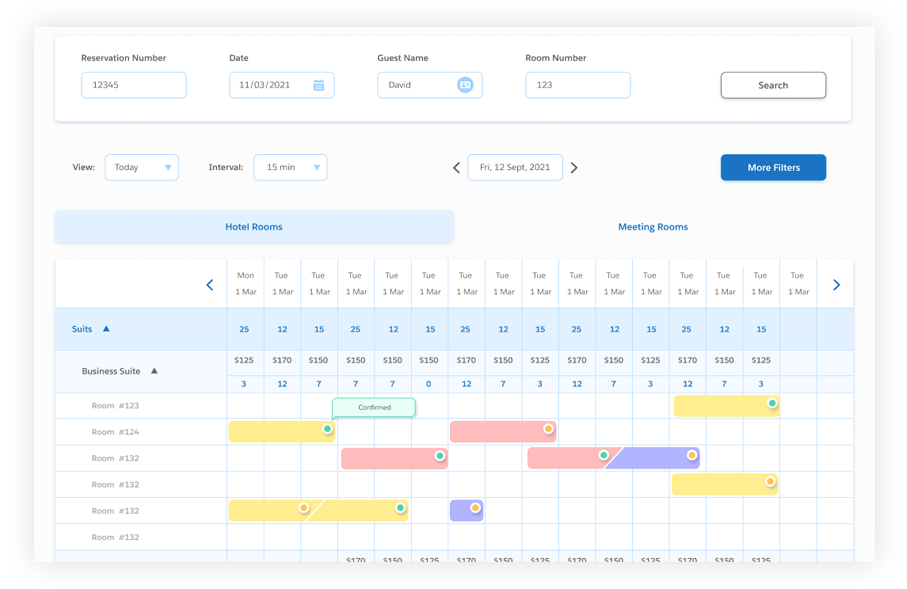Screen dimensions: 907x589
Task: Open More Filters
Action: pos(773,167)
